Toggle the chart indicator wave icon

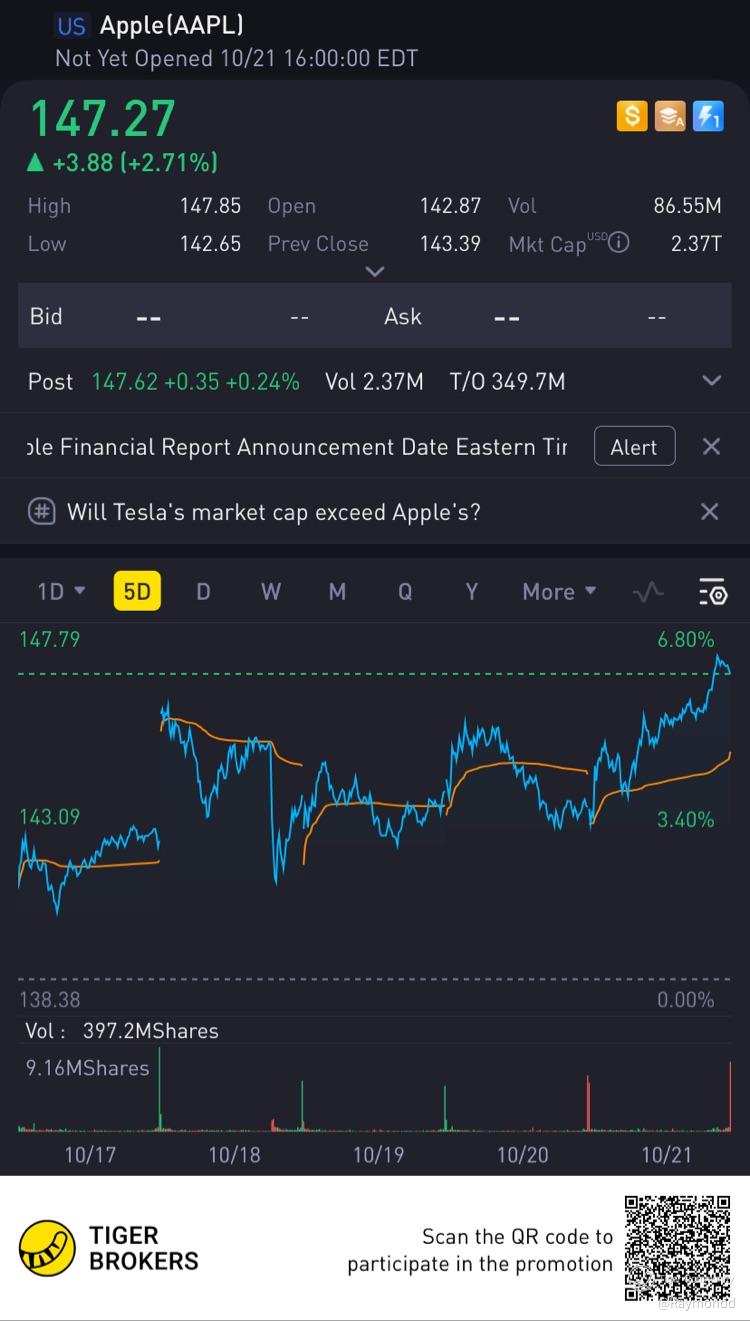pyautogui.click(x=648, y=592)
